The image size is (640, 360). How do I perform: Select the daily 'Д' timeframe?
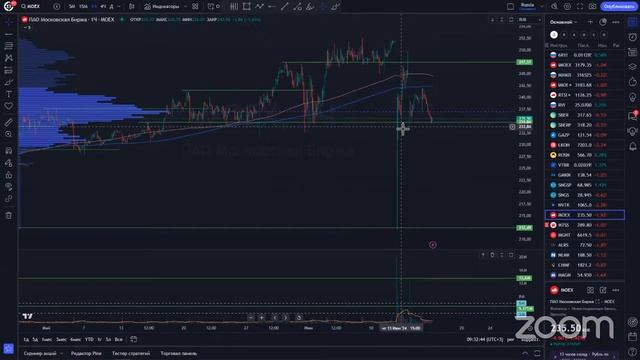[x=111, y=7]
